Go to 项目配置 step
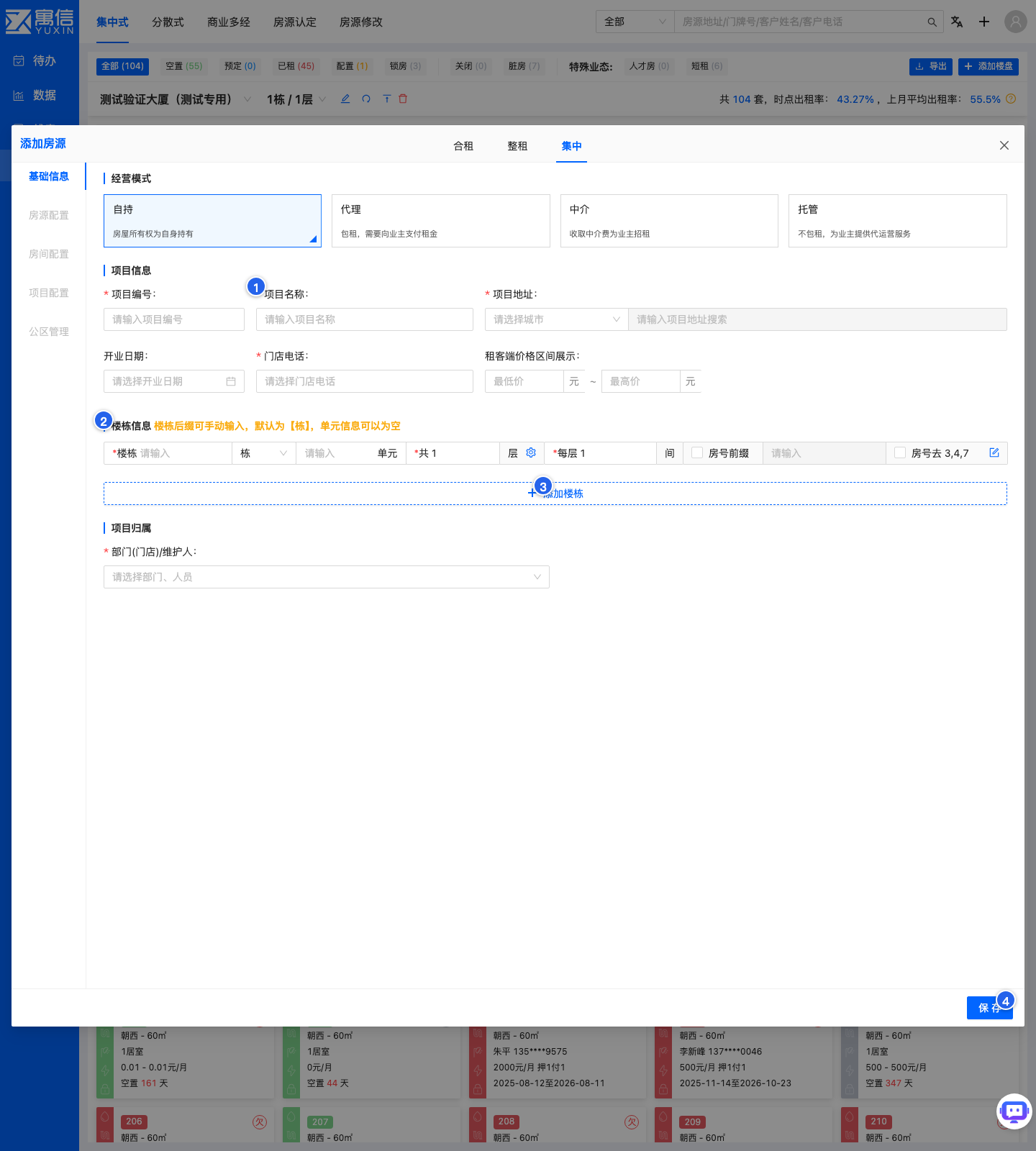1036x1151 pixels. pos(49,293)
